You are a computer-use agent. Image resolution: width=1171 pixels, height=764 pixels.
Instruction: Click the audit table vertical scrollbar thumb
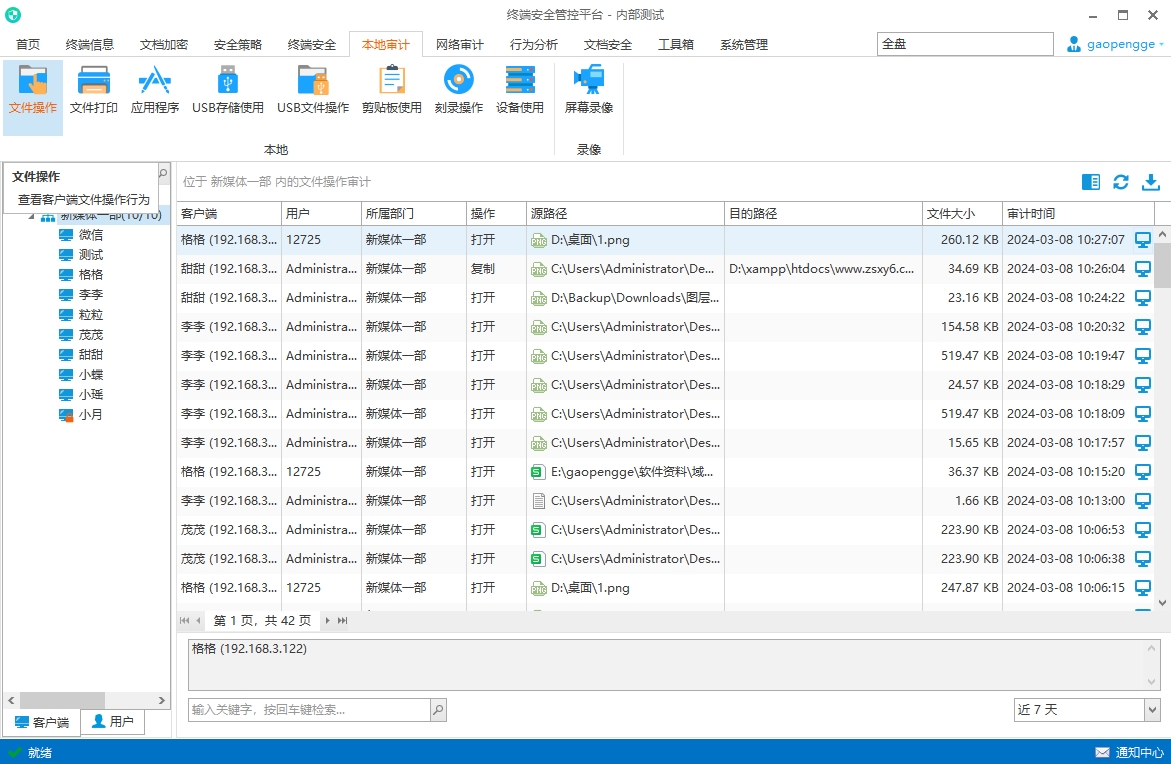click(1162, 264)
